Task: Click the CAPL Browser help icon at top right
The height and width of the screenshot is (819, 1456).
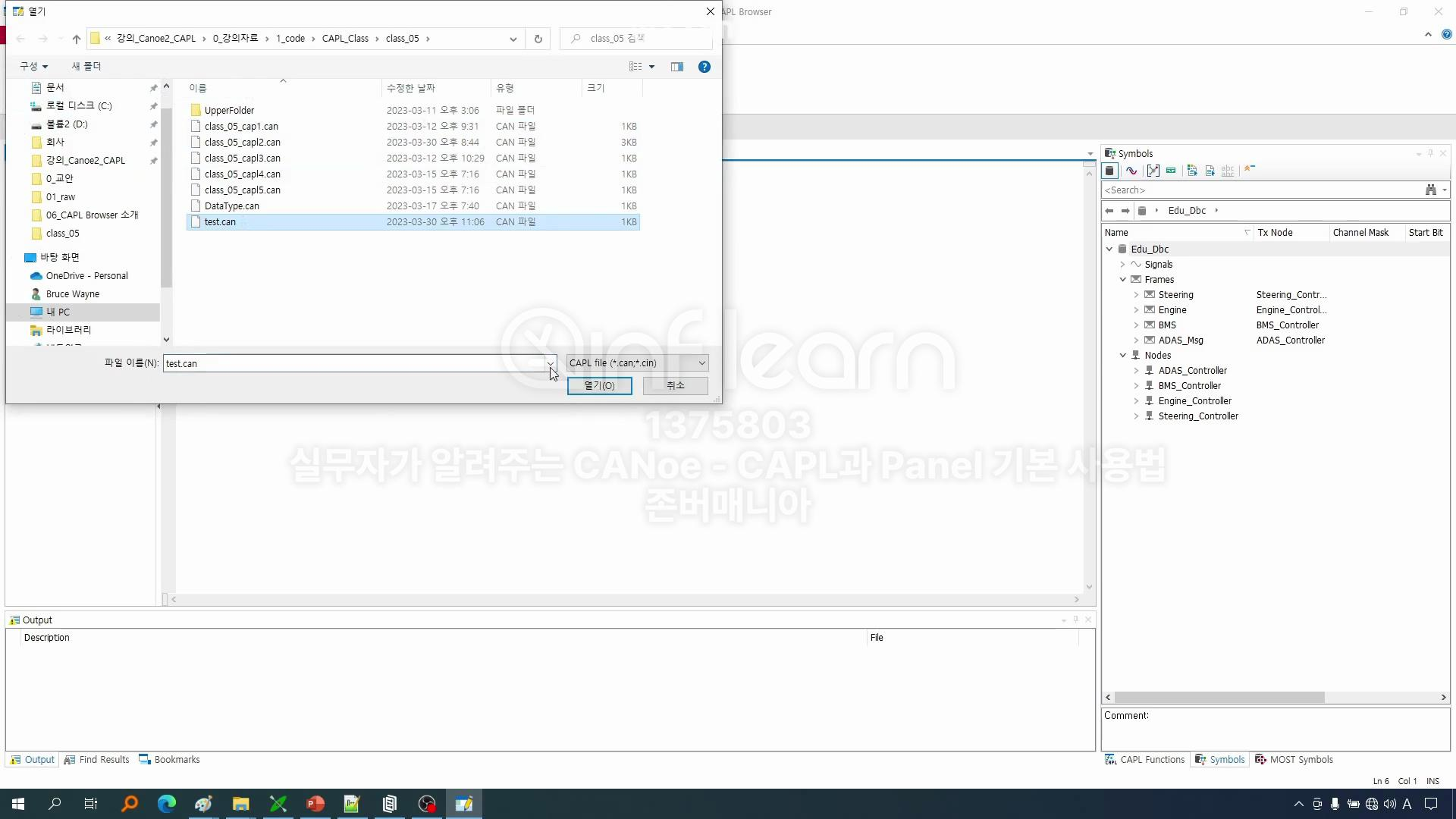Action: [1446, 34]
